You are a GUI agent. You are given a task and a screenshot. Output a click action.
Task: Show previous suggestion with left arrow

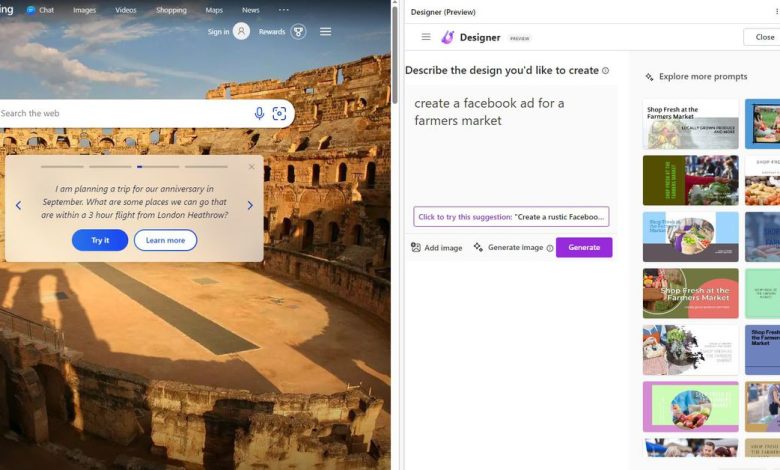tap(18, 205)
